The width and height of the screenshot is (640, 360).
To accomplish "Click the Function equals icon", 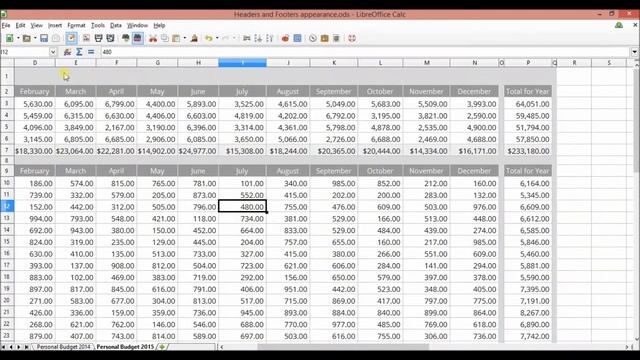I will [91, 52].
